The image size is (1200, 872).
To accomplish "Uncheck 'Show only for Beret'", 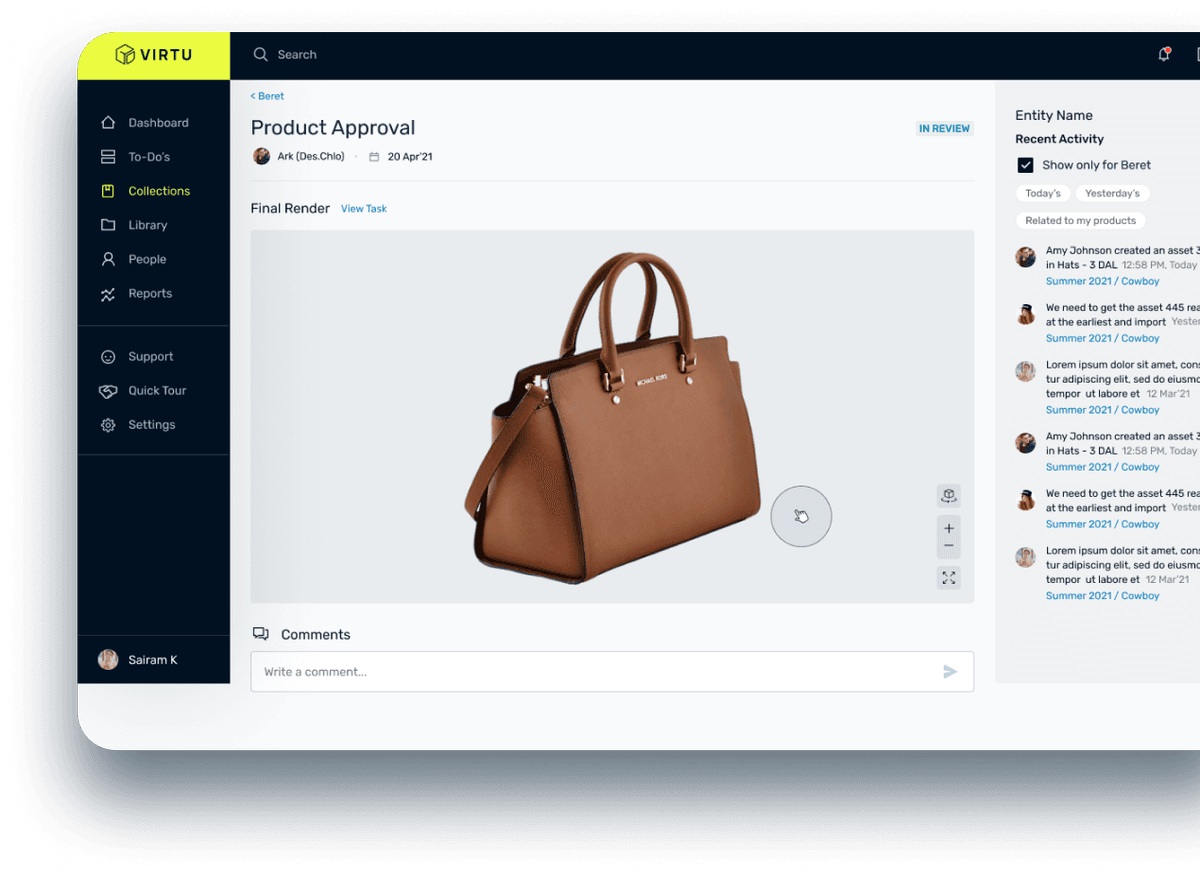I will click(1025, 165).
